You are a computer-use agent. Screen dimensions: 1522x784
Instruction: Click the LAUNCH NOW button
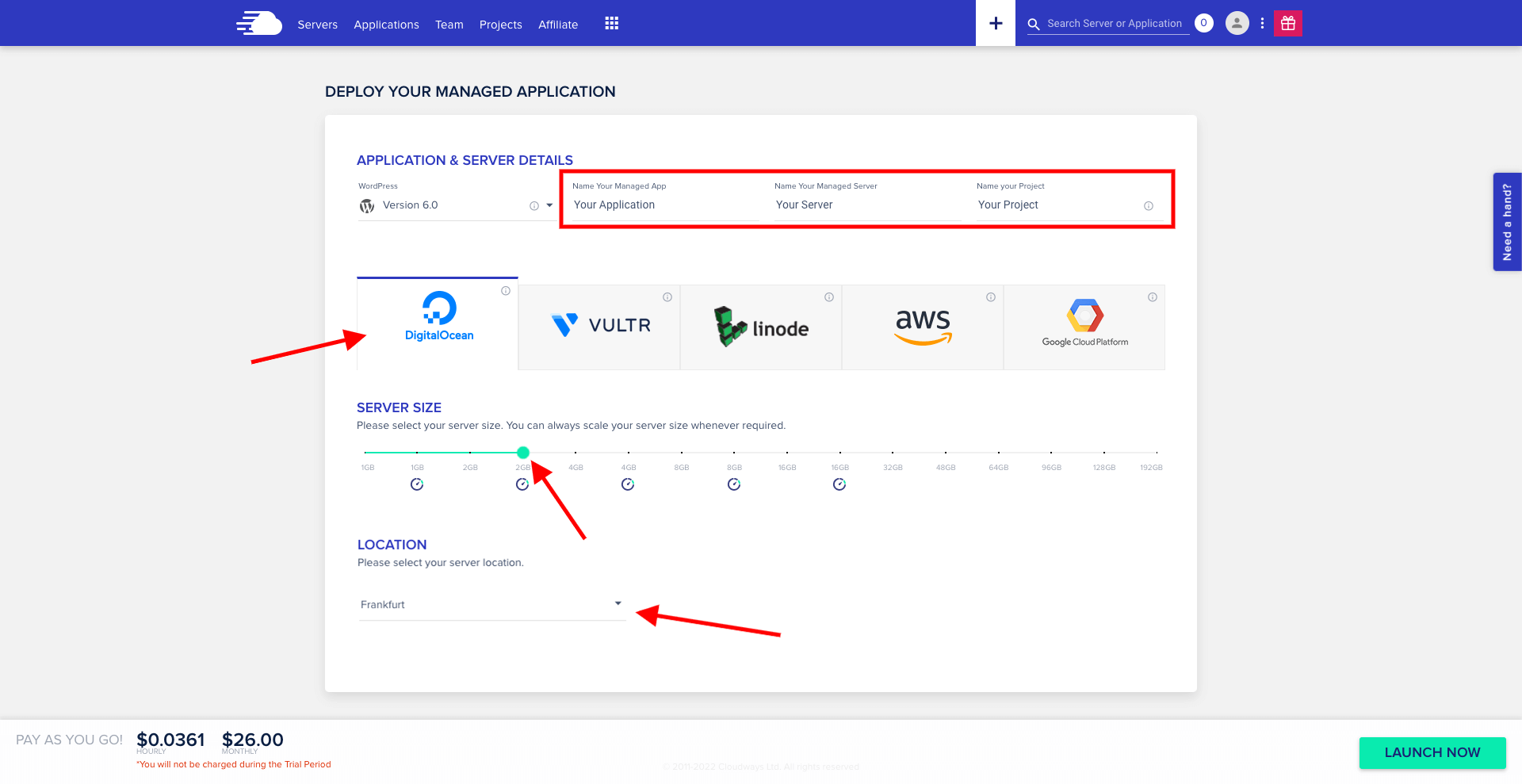point(1432,752)
